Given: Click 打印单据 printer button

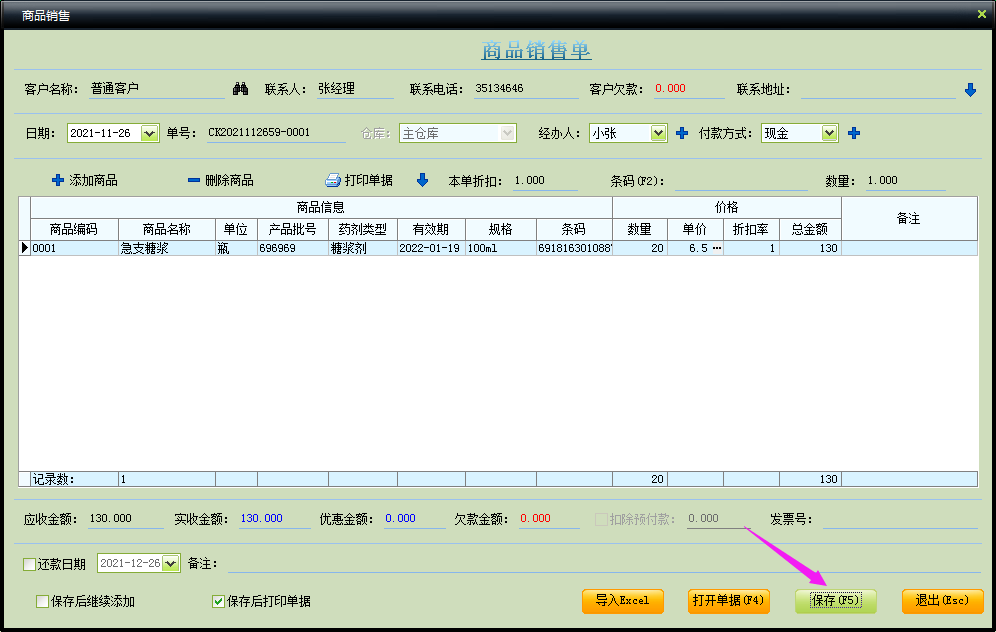Looking at the screenshot, I should pos(359,180).
